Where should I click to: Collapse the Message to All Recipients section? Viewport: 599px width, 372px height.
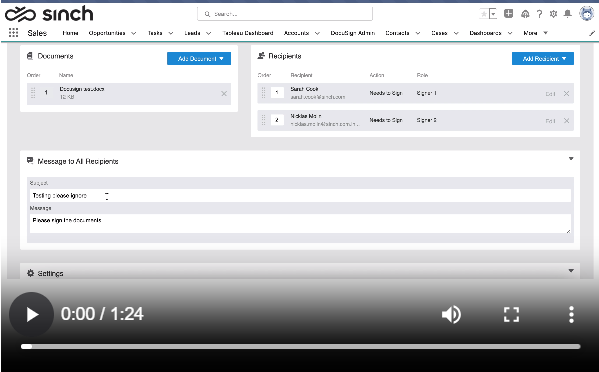[571, 159]
